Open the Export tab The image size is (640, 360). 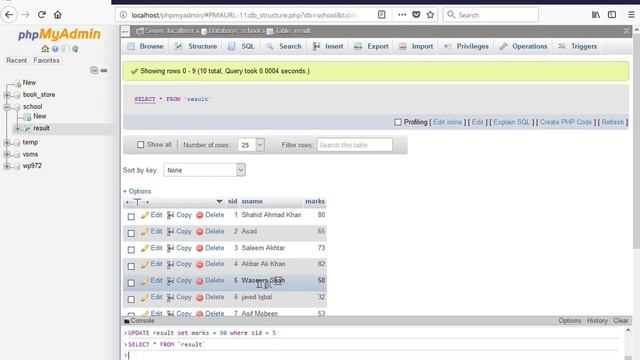pos(371,47)
